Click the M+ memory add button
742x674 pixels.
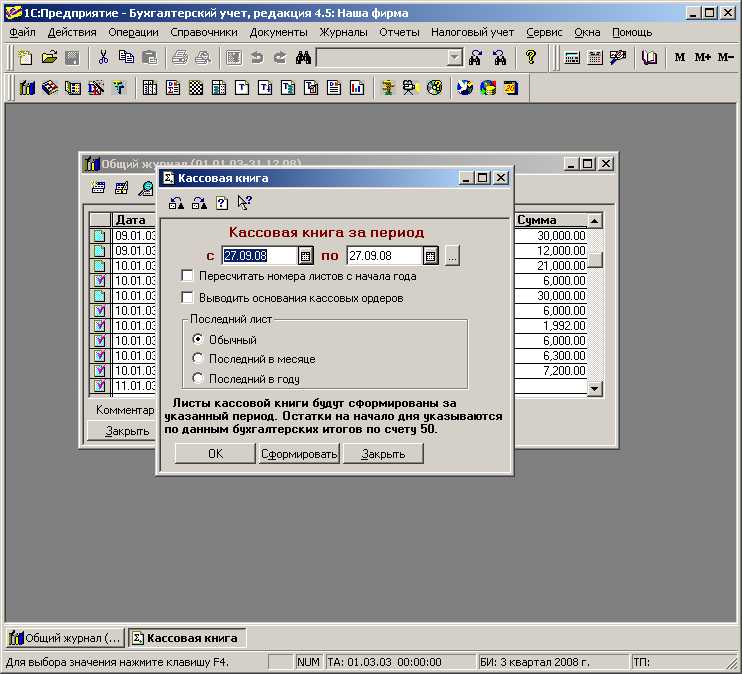[x=703, y=58]
